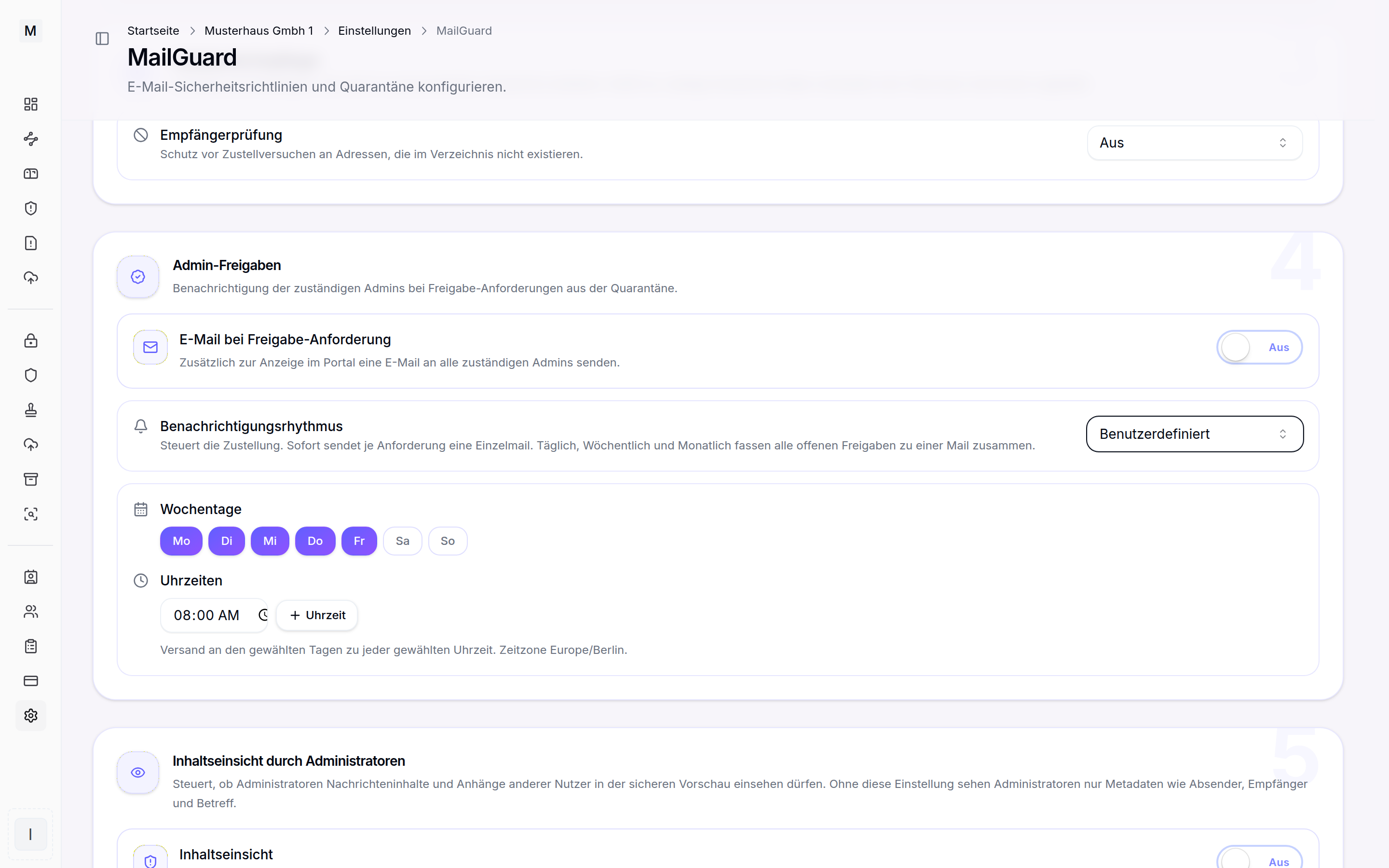This screenshot has width=1389, height=868.
Task: Open the user avatar I at bottom
Action: click(31, 834)
